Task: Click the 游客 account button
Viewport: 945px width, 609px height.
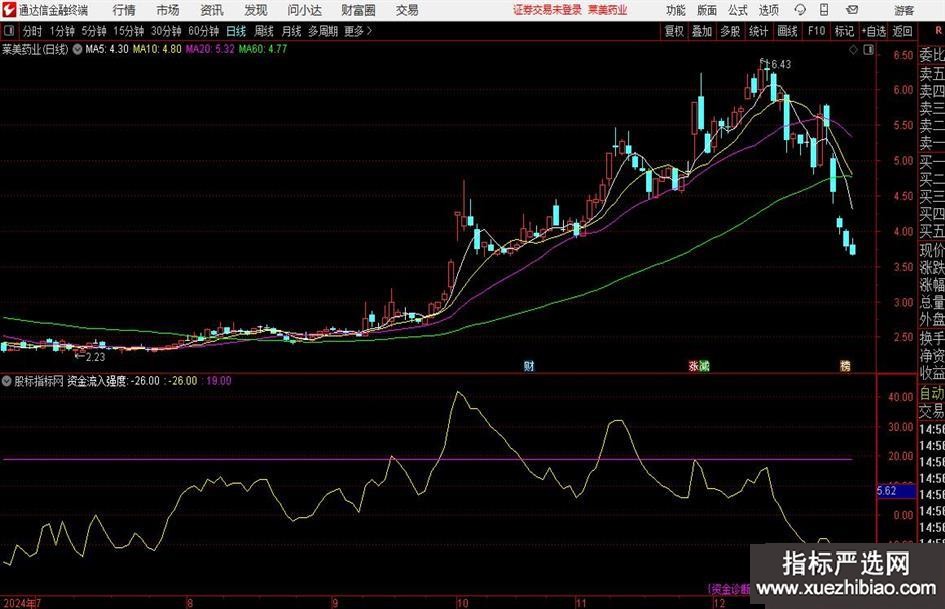Action: click(904, 10)
